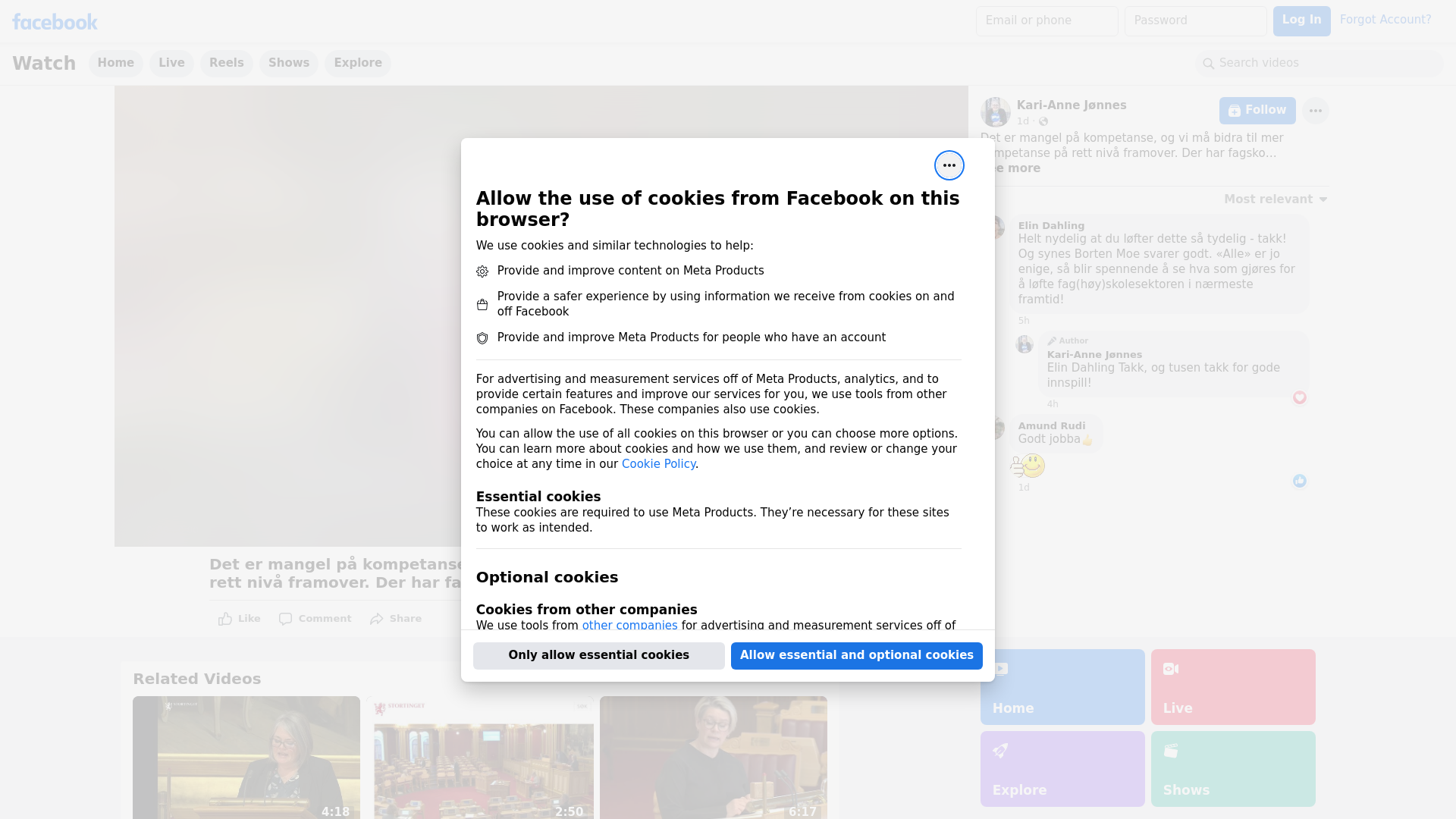Click Cookies from other companies heading
1456x819 pixels.
click(x=586, y=610)
